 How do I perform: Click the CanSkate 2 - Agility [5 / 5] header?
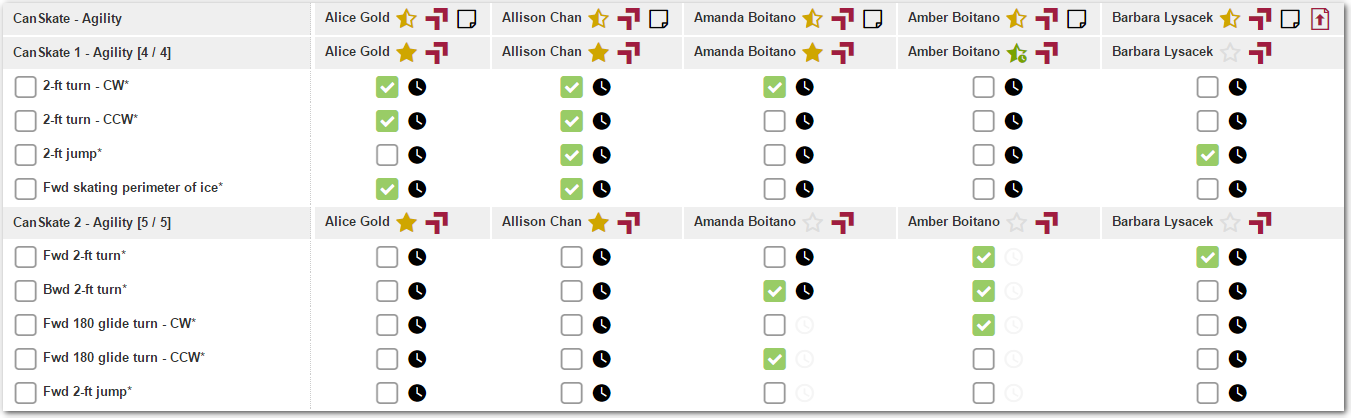(92, 222)
